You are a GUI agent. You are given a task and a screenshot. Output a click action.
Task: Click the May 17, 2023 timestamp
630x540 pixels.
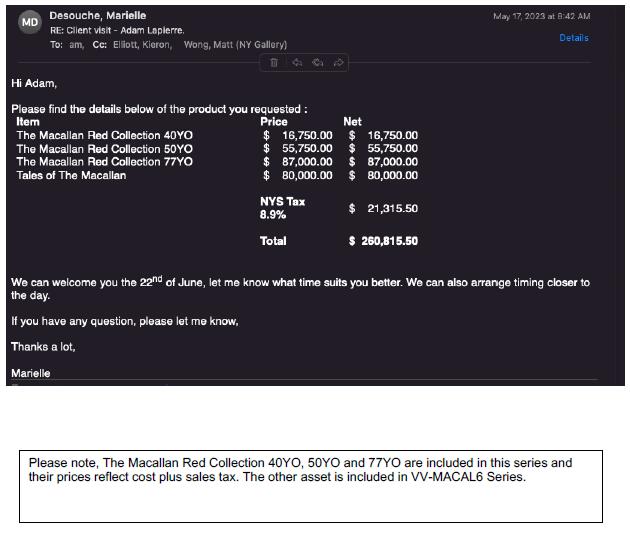point(541,16)
